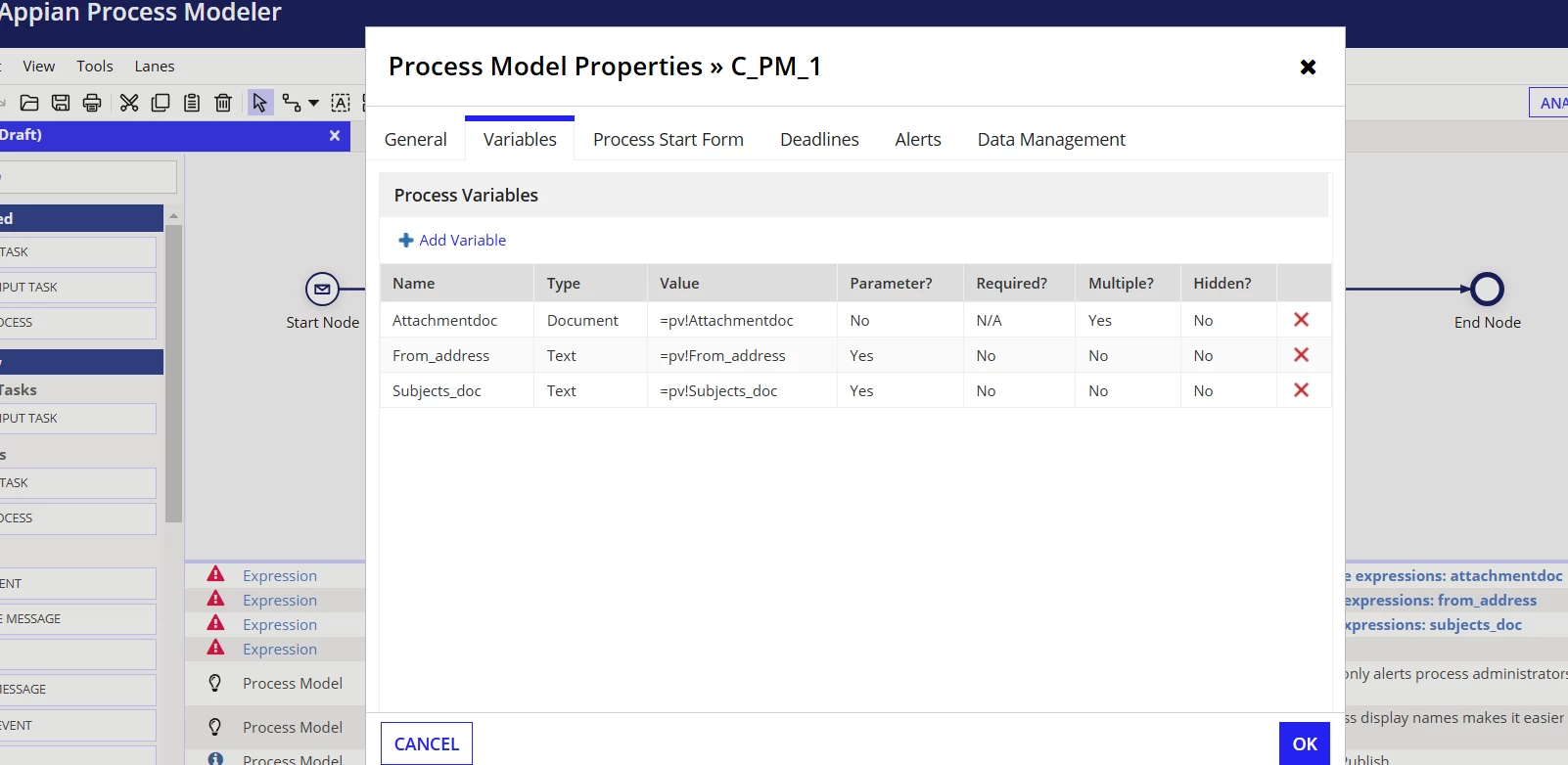
Task: Click Add Variable link
Action: pyautogui.click(x=452, y=240)
